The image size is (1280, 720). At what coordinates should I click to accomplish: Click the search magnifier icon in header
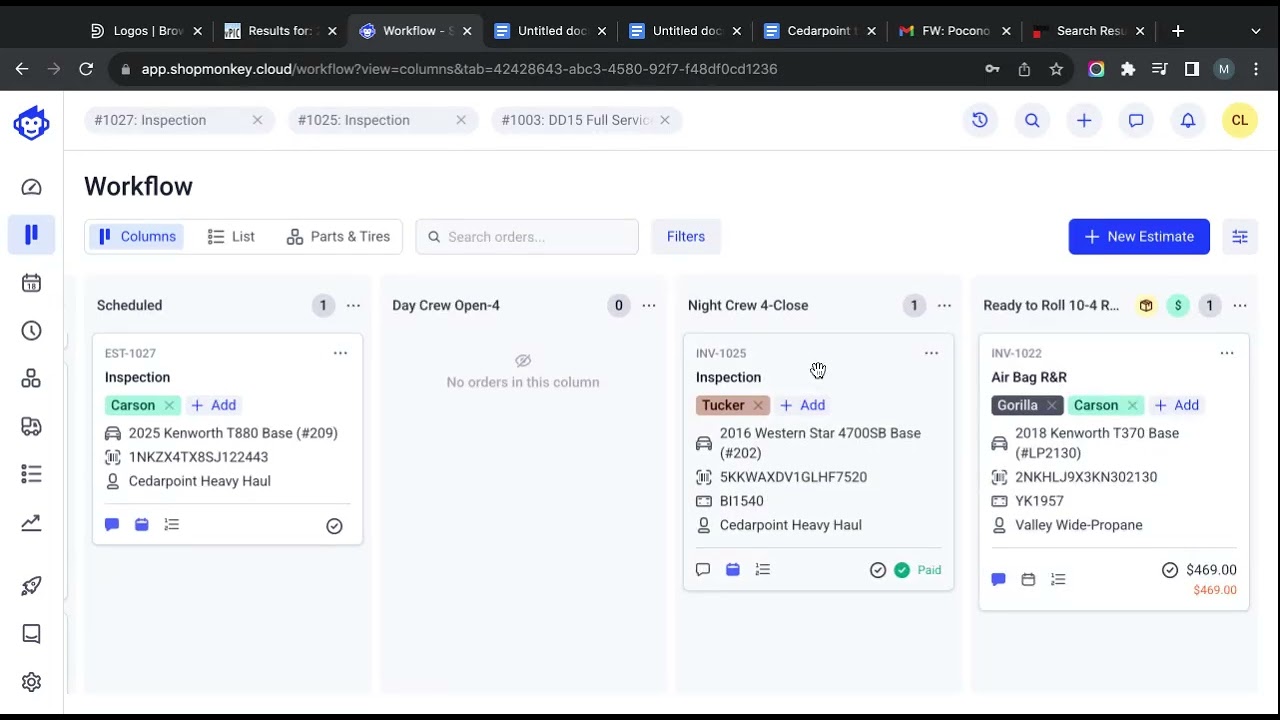[x=1032, y=120]
